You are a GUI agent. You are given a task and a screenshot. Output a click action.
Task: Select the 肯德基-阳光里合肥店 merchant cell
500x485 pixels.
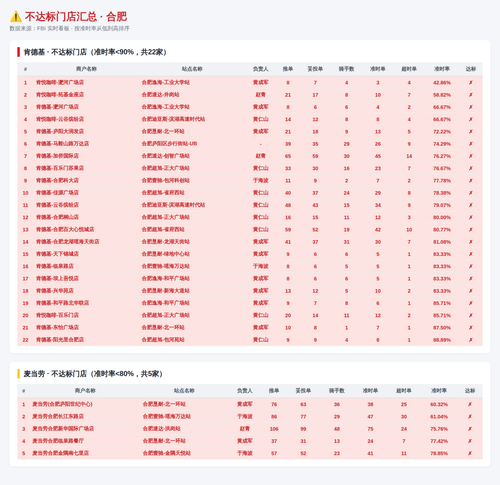click(60, 340)
